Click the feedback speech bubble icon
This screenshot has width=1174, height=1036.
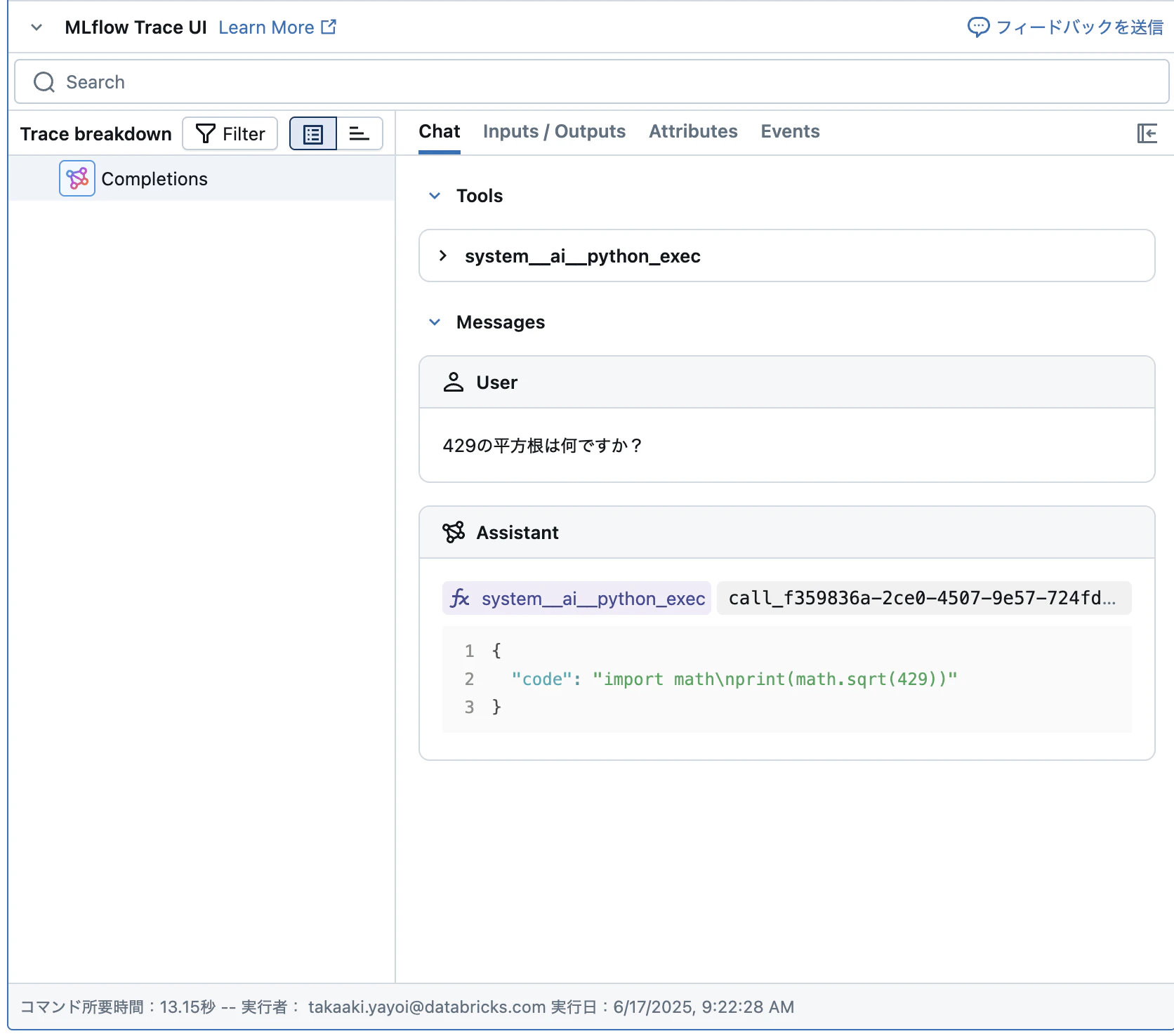tap(978, 27)
